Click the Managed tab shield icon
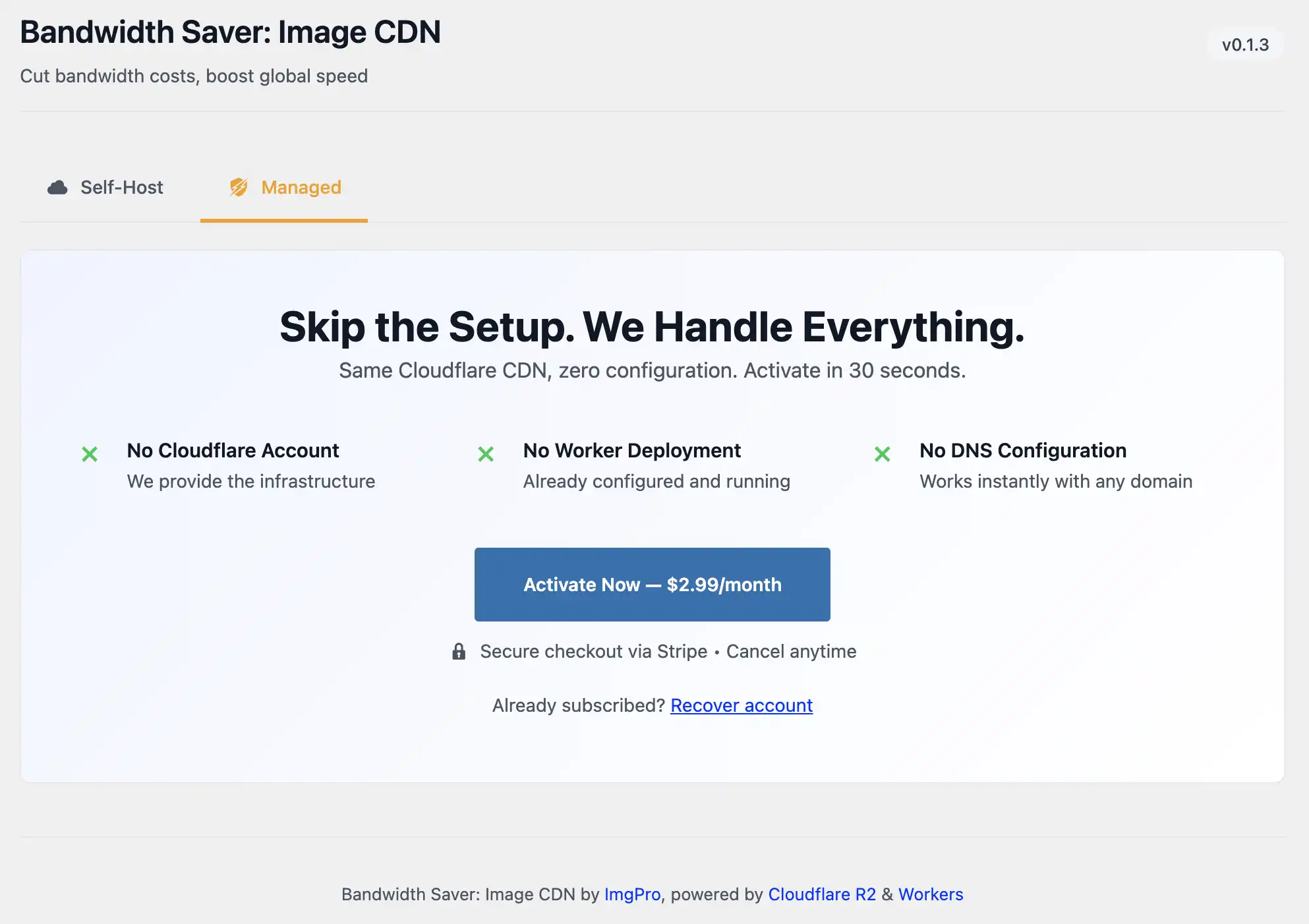 pos(239,188)
